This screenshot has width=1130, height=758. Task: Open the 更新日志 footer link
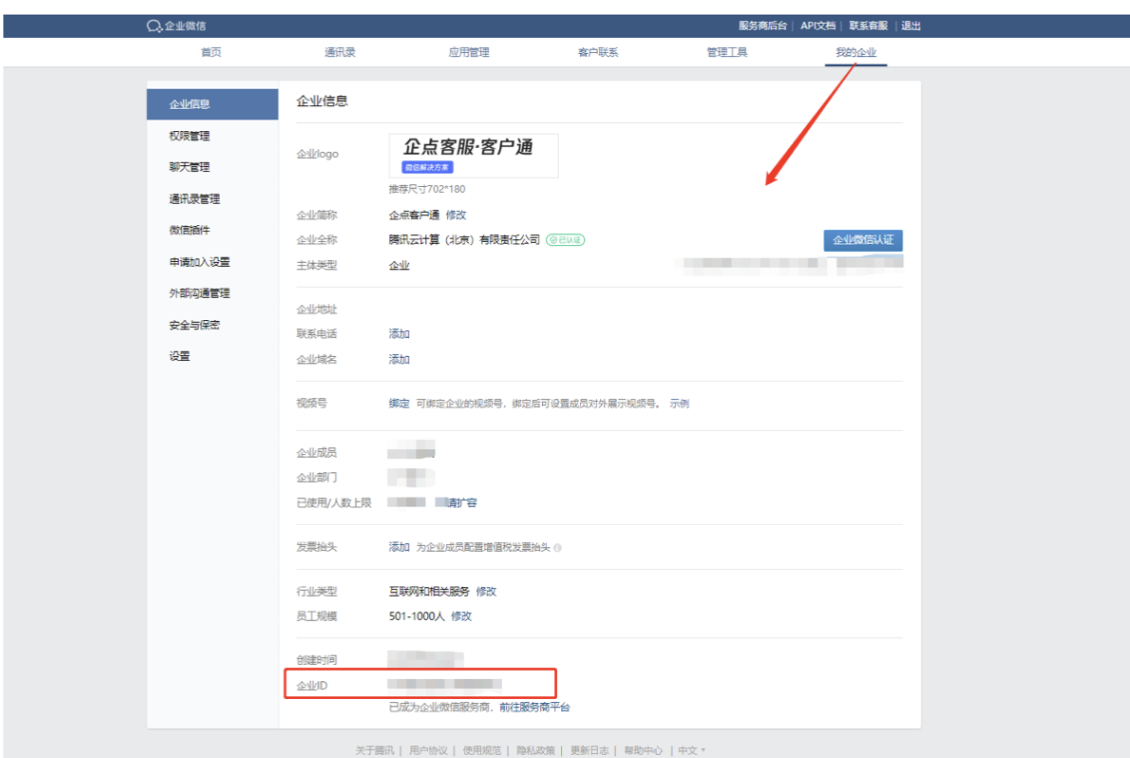(590, 751)
